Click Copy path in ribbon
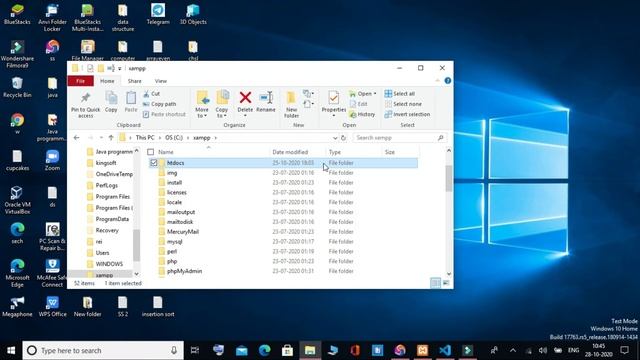This screenshot has height=360, width=640. 160,104
